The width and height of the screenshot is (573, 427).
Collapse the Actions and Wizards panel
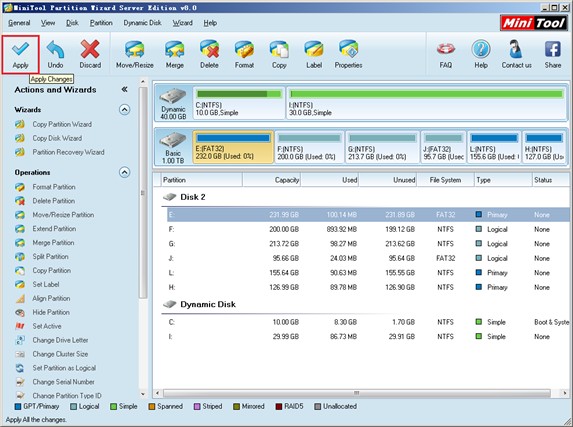click(124, 90)
